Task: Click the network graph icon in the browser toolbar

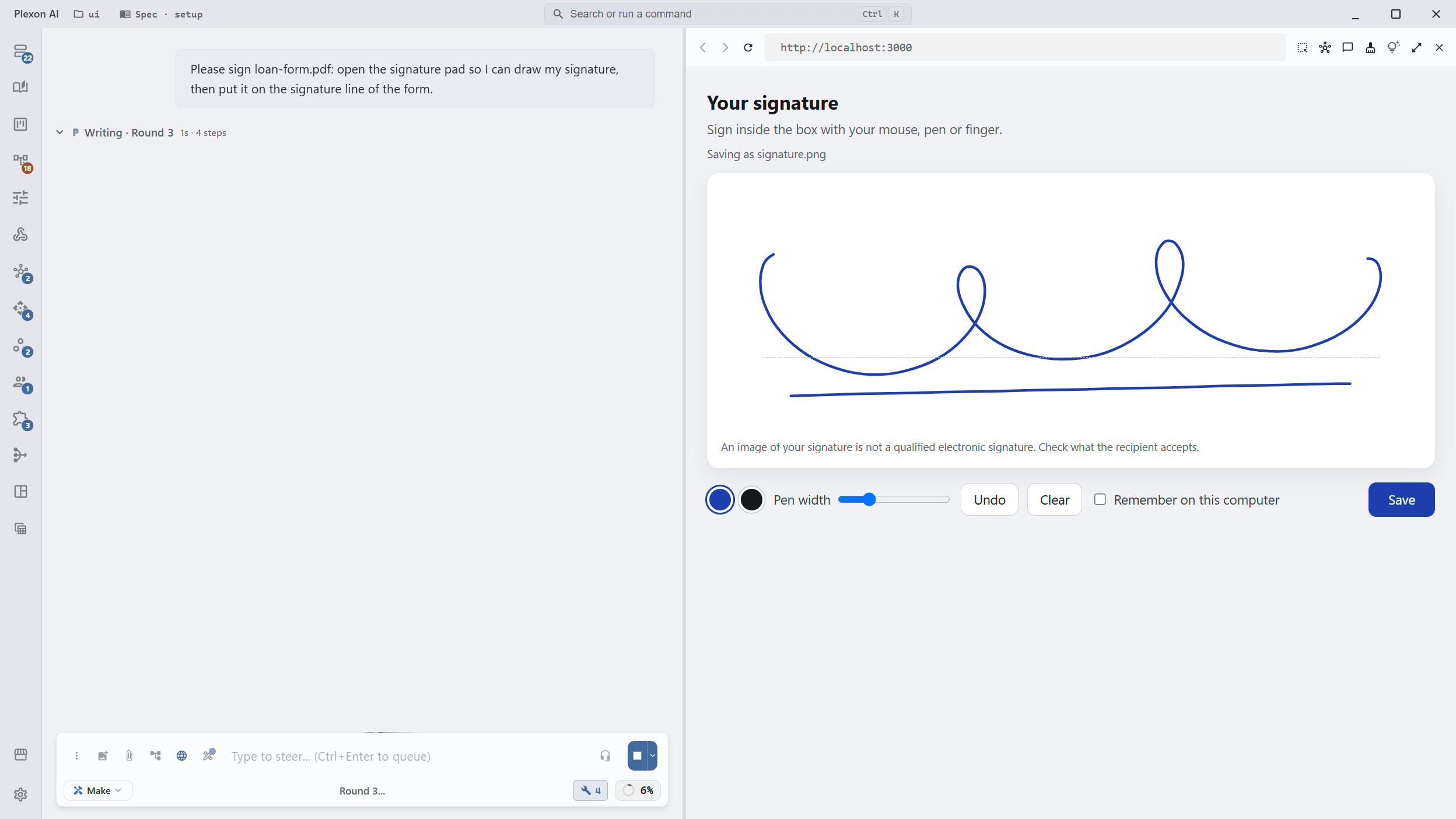Action: click(x=1325, y=48)
